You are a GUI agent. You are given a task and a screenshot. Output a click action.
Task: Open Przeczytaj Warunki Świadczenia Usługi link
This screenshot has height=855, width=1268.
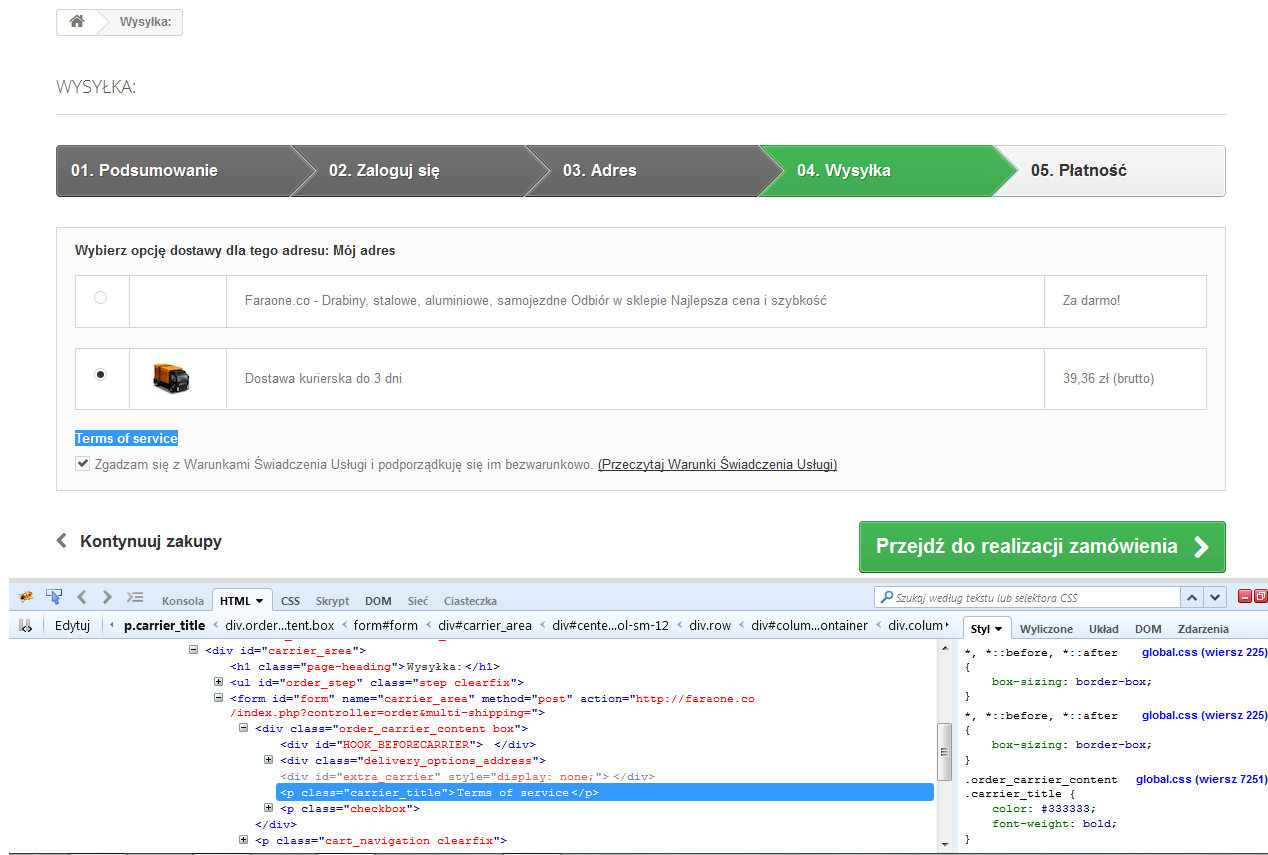(x=717, y=464)
